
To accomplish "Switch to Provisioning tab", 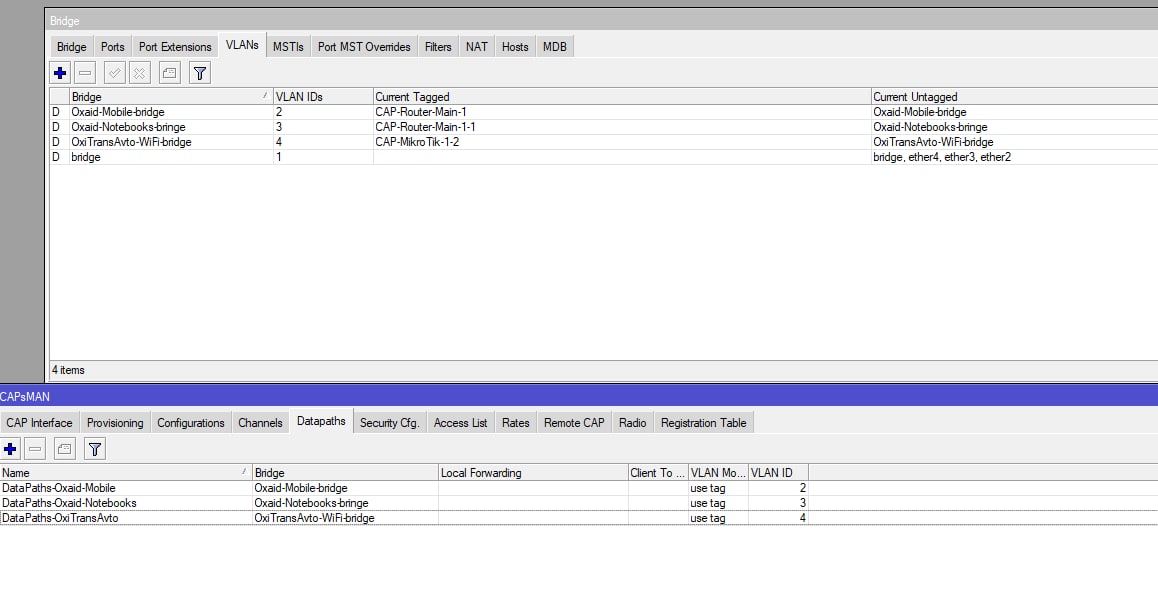I will click(x=114, y=423).
